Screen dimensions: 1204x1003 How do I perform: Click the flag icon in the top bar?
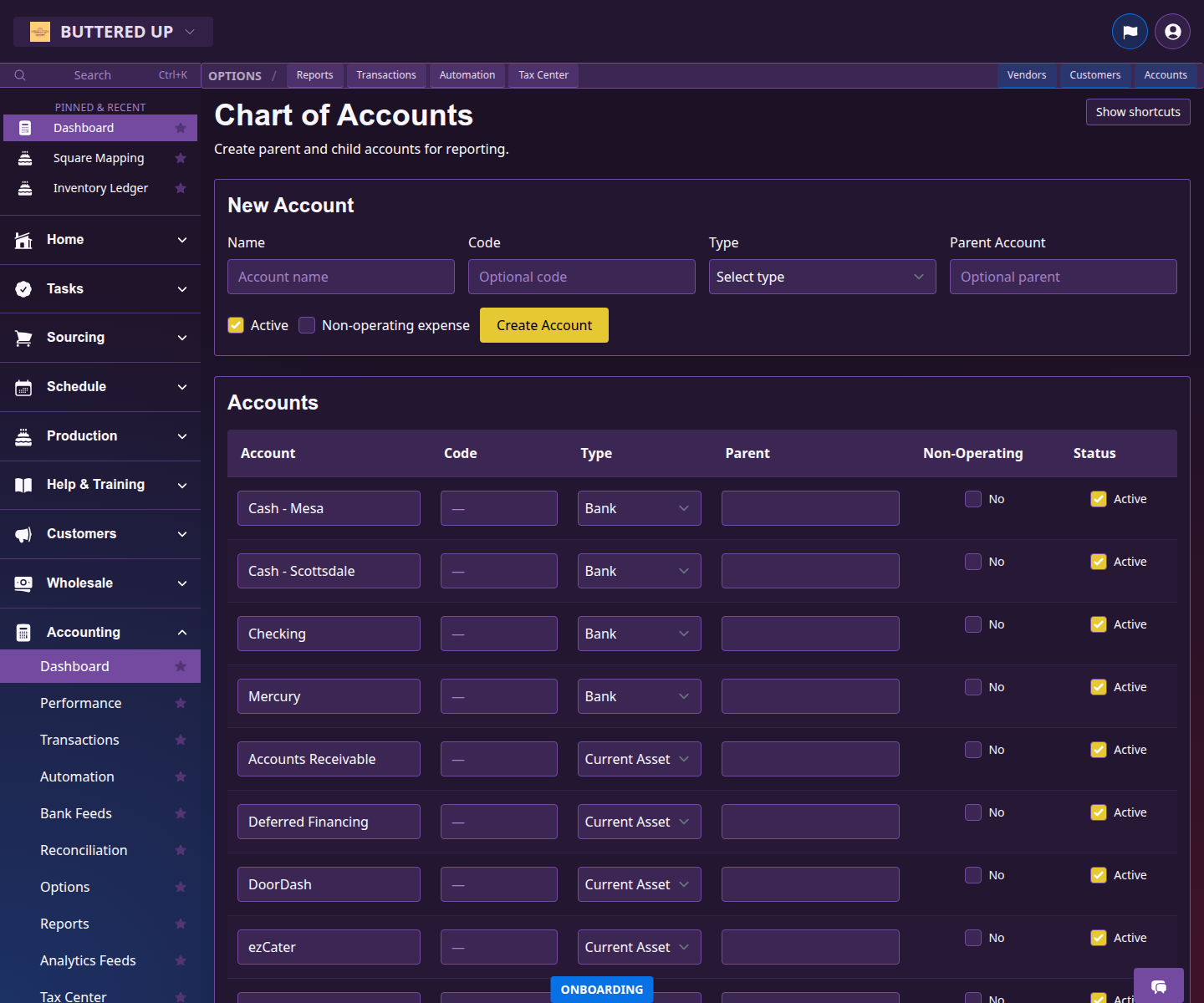click(1130, 32)
